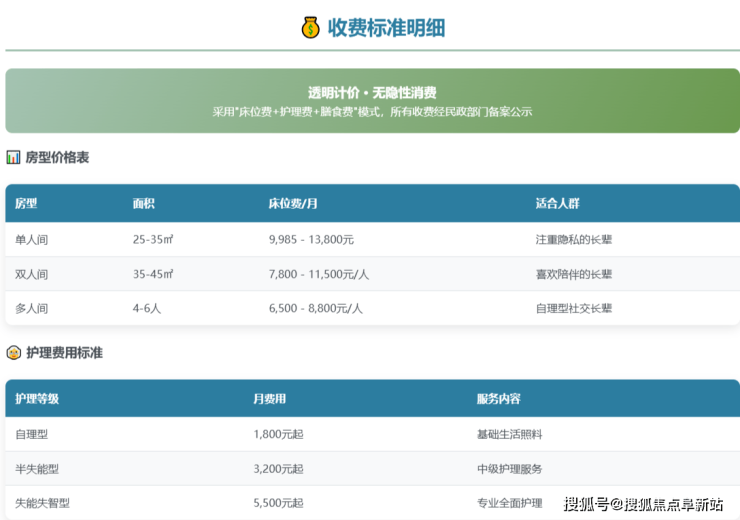The image size is (740, 520).
Task: Click the 搜狐号@搜狐焦点阜新站 watermark
Action: 643,503
